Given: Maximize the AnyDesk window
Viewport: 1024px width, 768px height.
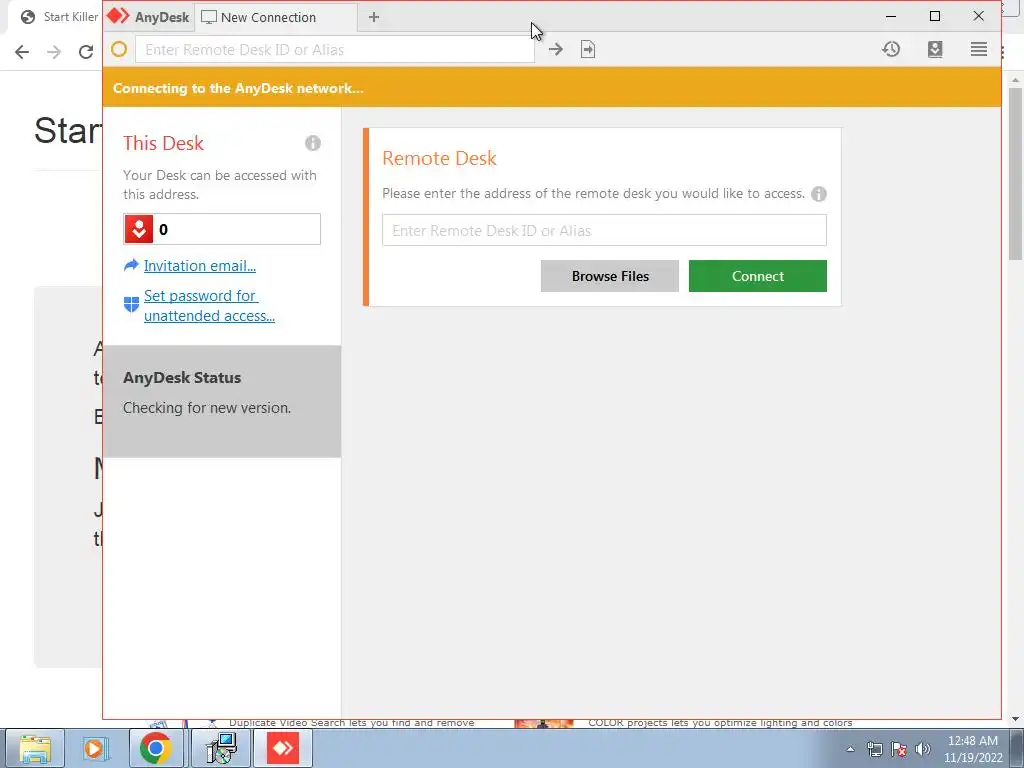Looking at the screenshot, I should 935,16.
